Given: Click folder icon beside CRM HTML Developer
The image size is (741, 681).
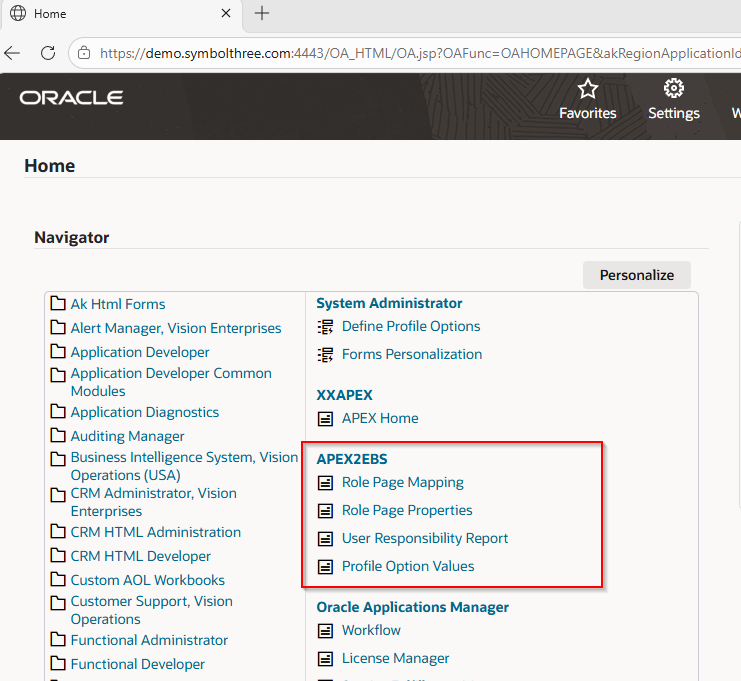Looking at the screenshot, I should click(x=58, y=555).
